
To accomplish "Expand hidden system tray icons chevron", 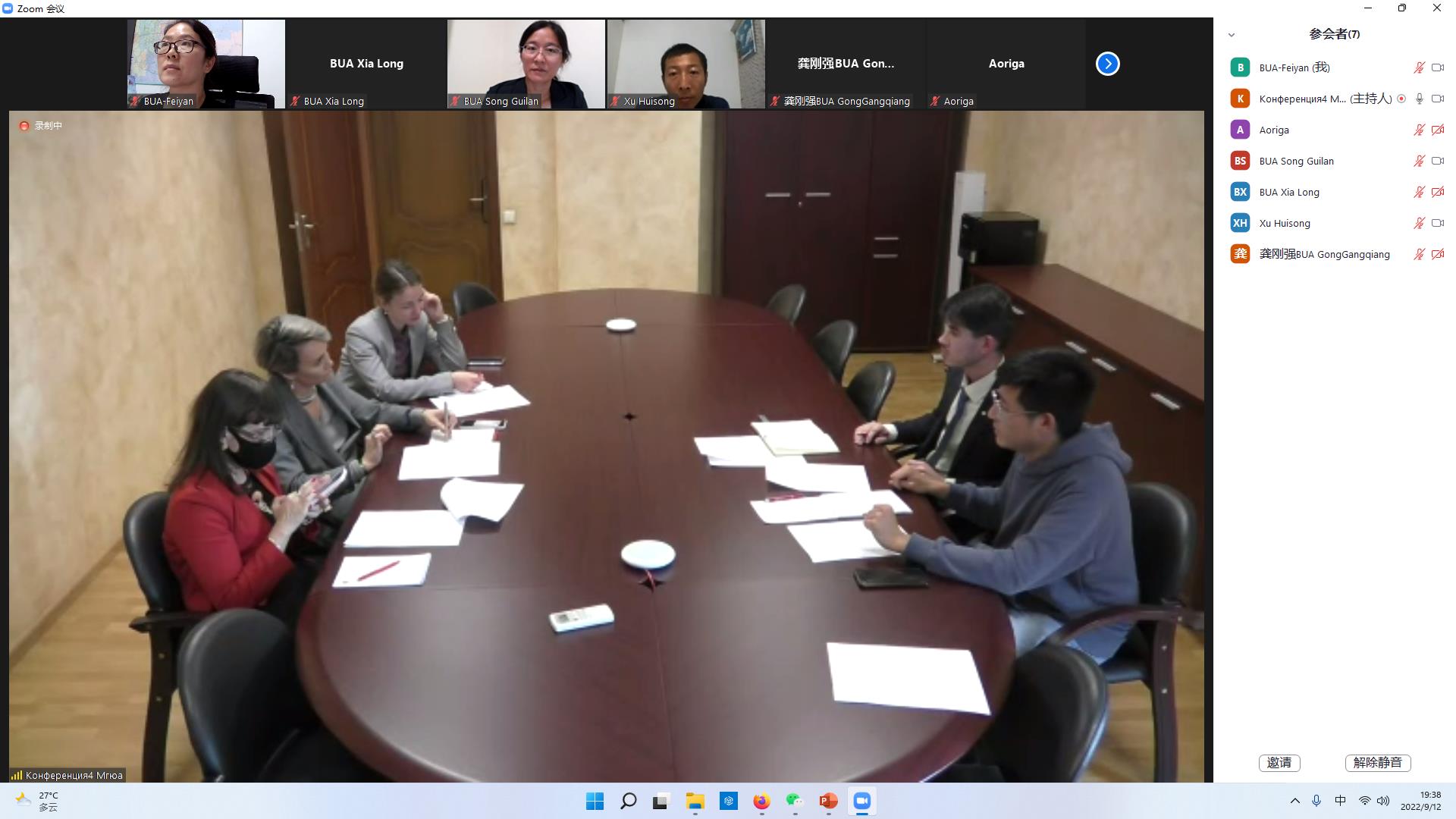I will coord(1294,801).
